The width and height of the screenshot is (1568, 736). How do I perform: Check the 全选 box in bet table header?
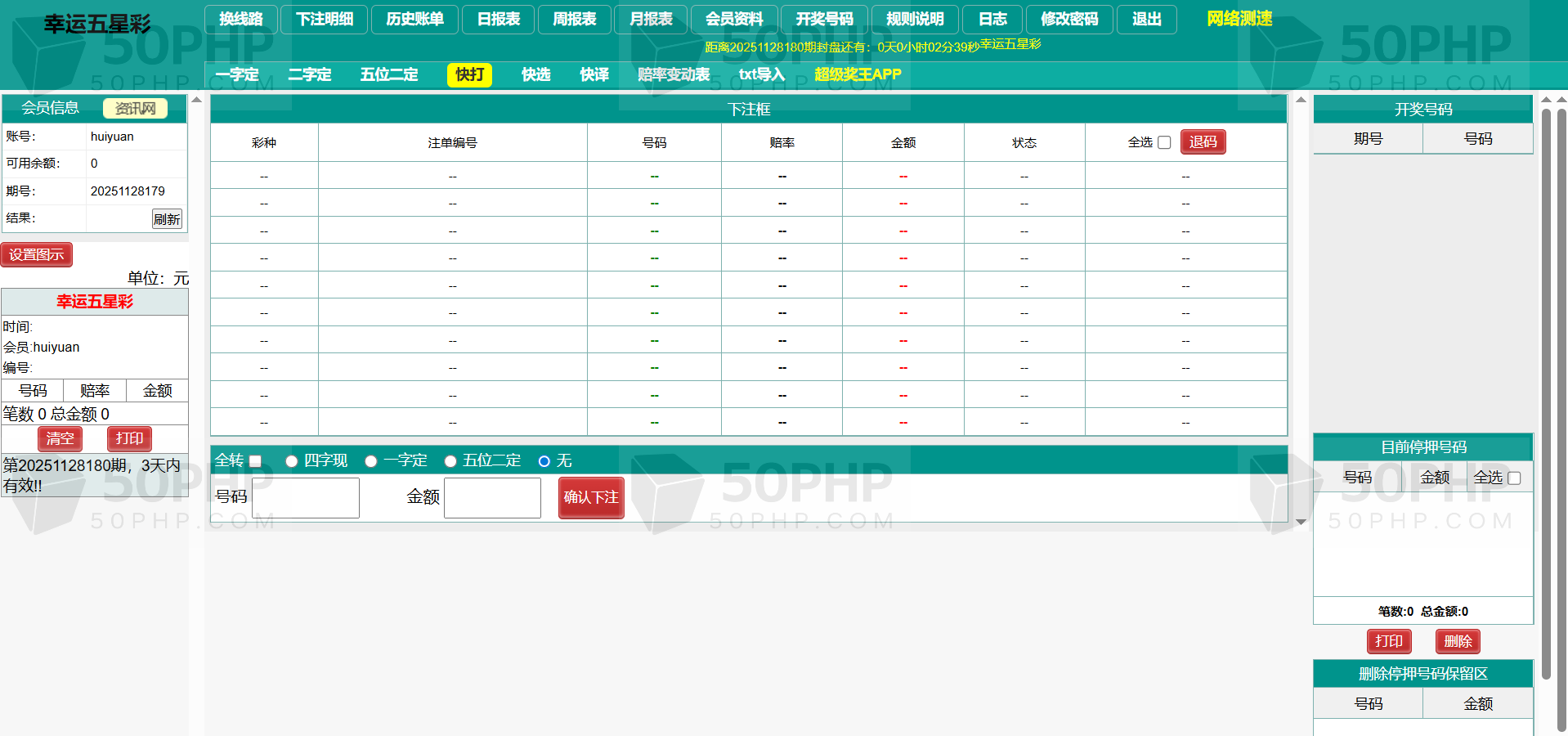click(x=1164, y=142)
